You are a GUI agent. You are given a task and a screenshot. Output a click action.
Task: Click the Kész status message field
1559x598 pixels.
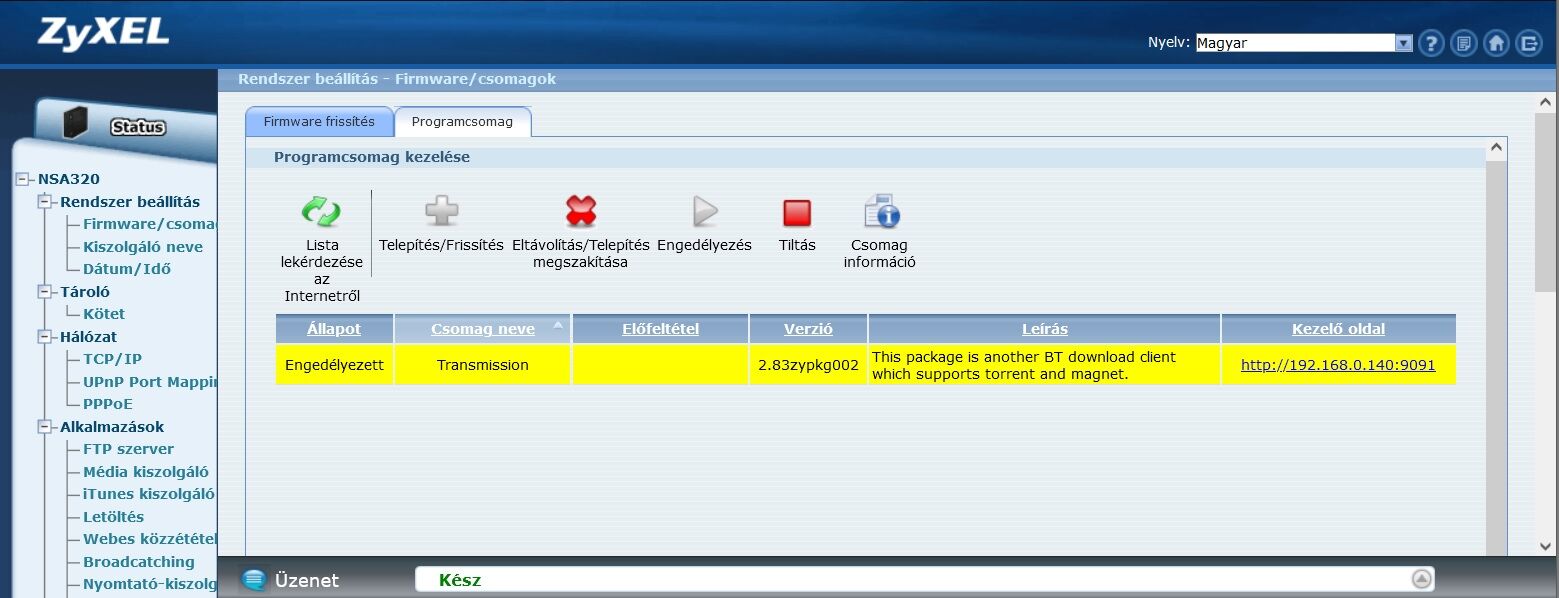tap(925, 580)
